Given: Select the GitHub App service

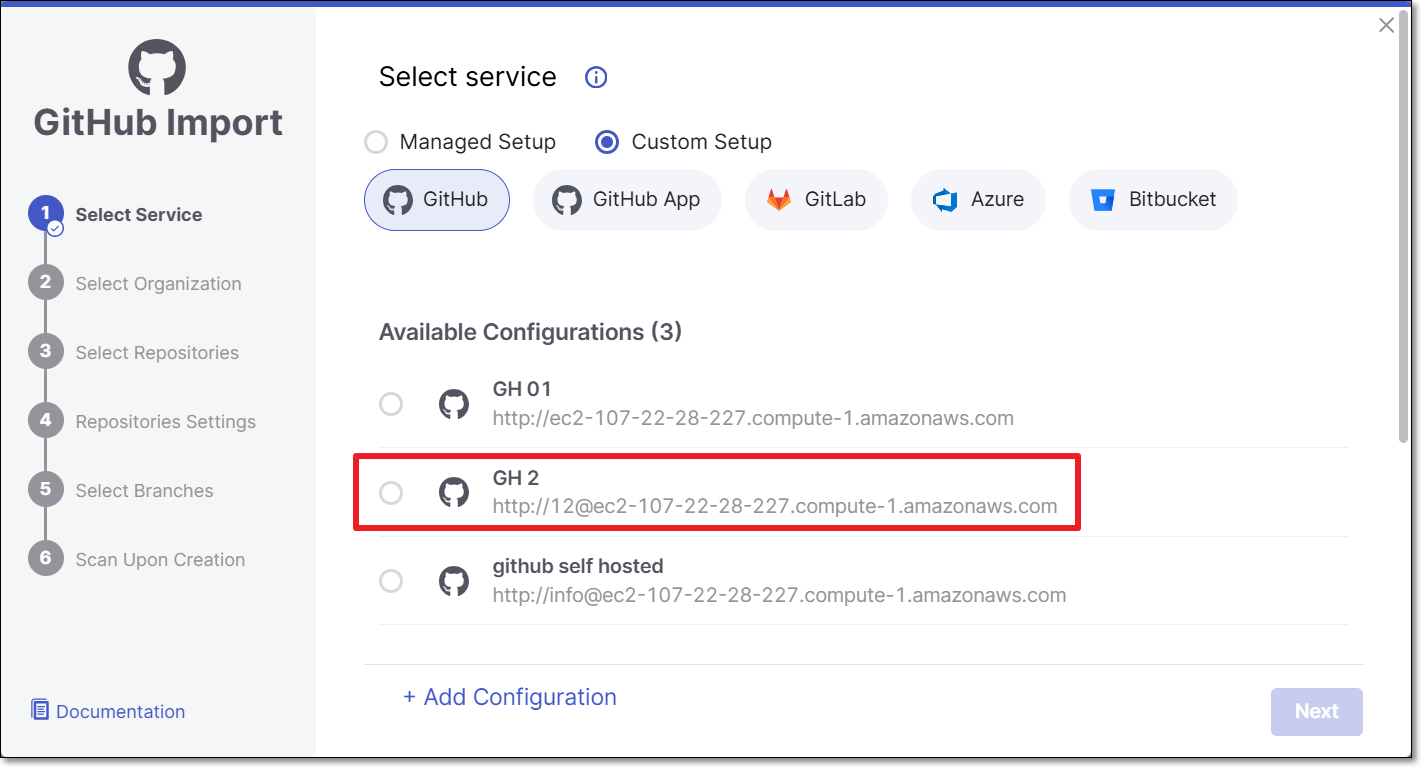Looking at the screenshot, I should pyautogui.click(x=627, y=199).
